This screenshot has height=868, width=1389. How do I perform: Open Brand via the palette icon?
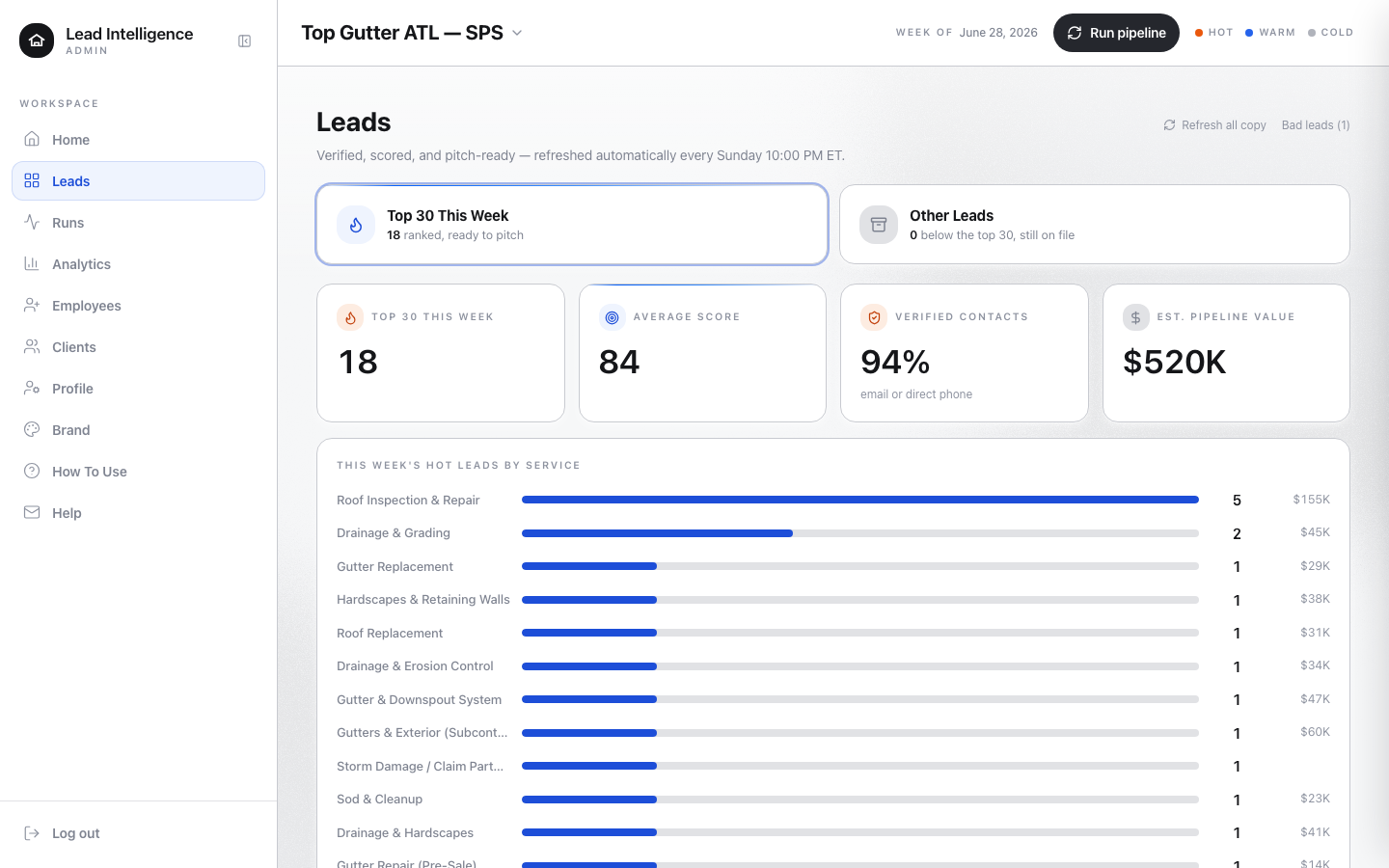pos(32,429)
